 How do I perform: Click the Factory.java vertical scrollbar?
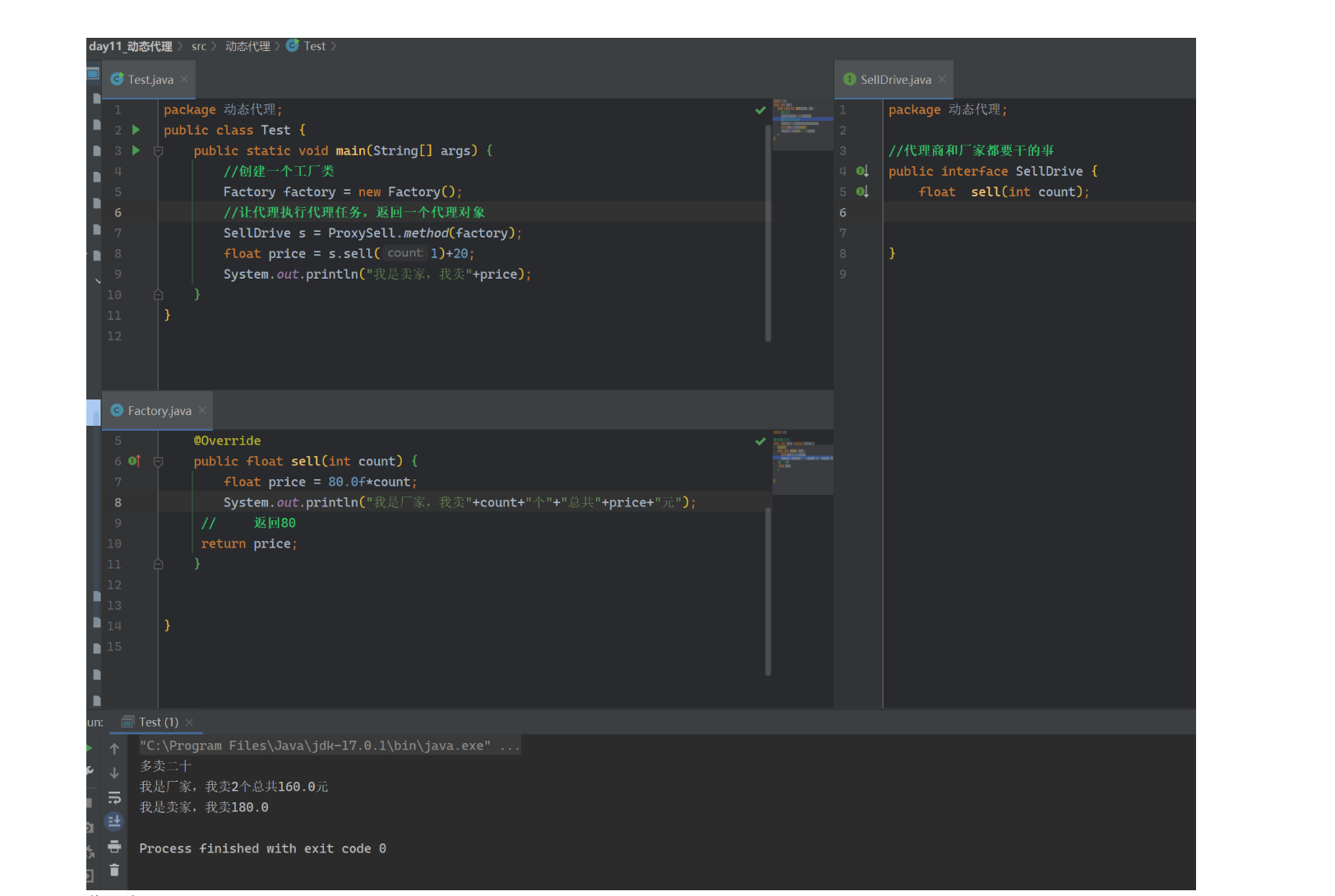coord(768,592)
